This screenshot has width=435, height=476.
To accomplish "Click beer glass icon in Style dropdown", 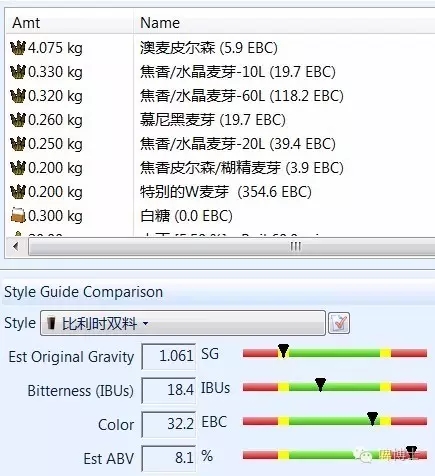I will pos(51,323).
